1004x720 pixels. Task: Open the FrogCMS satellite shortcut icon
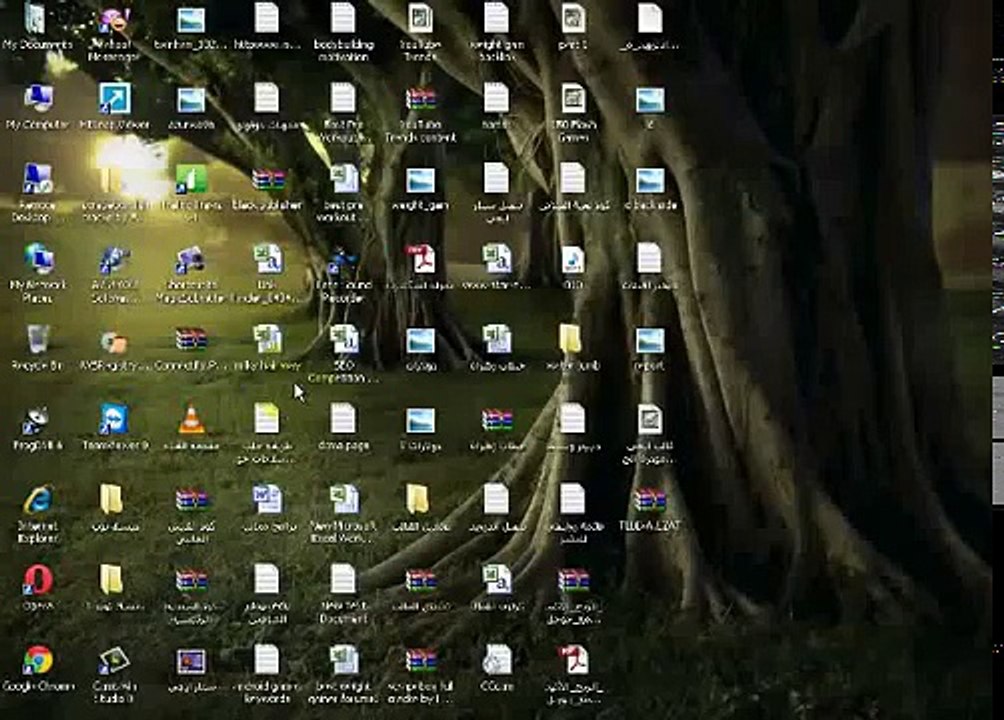37,420
